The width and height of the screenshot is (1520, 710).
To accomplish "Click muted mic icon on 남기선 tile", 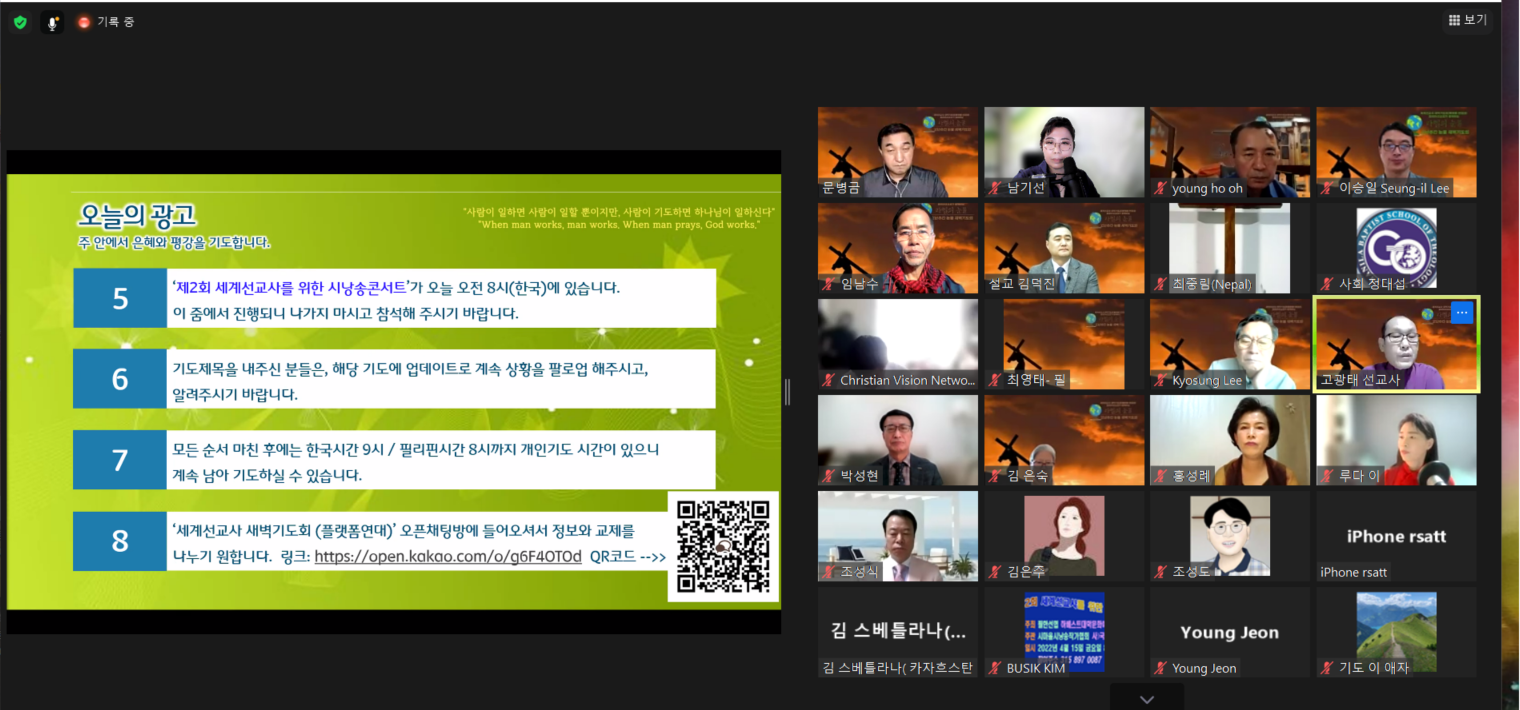I will (995, 188).
